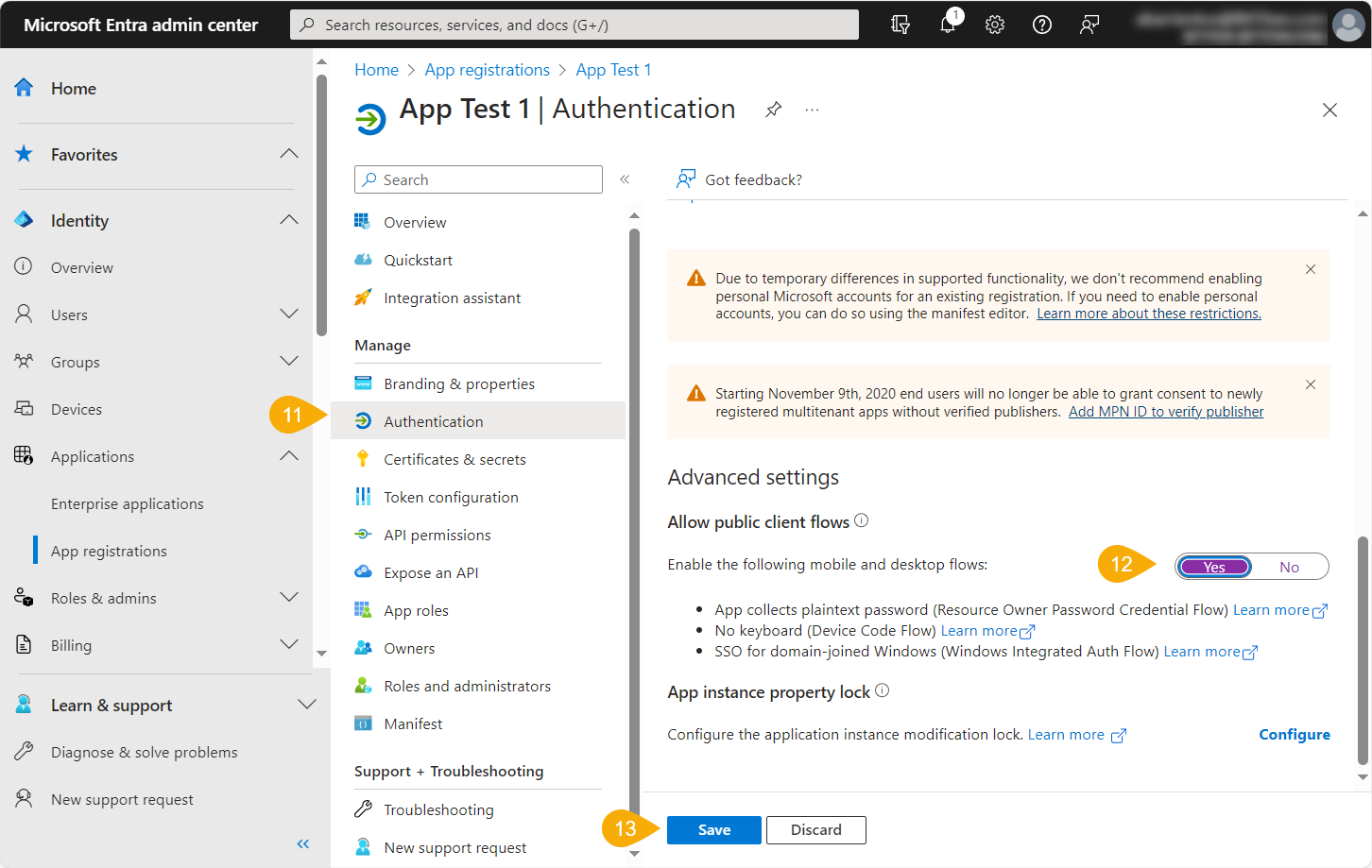
Task: Open the notifications bell in the top bar
Action: coord(949,25)
